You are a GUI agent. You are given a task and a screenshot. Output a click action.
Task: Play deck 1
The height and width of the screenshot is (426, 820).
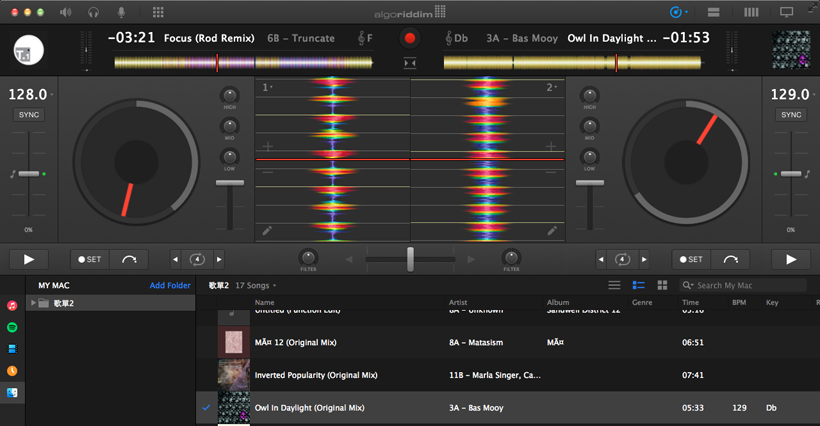(x=29, y=259)
